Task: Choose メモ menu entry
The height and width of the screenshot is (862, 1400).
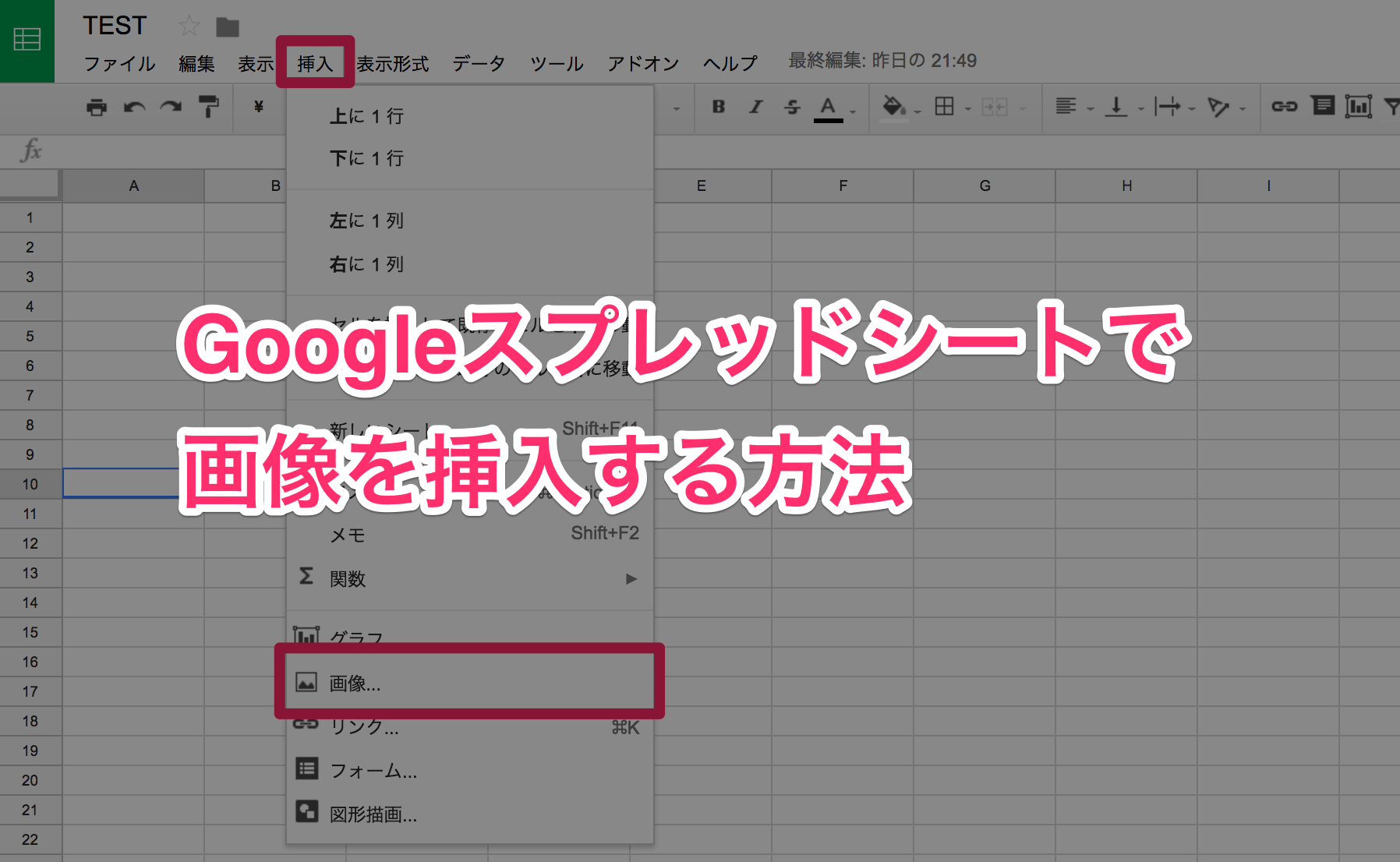Action: 470,535
